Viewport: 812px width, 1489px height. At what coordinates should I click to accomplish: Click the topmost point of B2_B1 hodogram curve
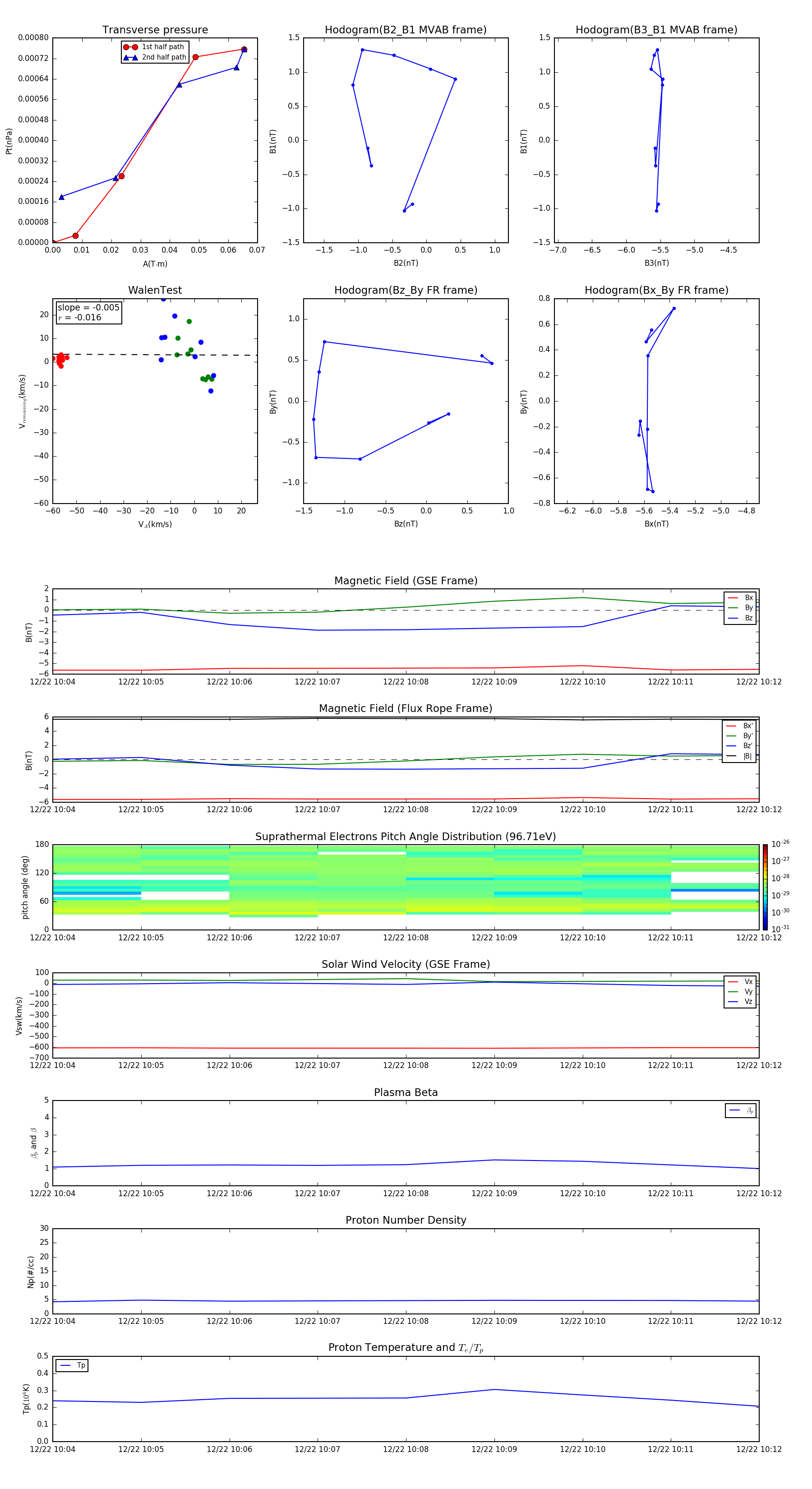pyautogui.click(x=362, y=50)
